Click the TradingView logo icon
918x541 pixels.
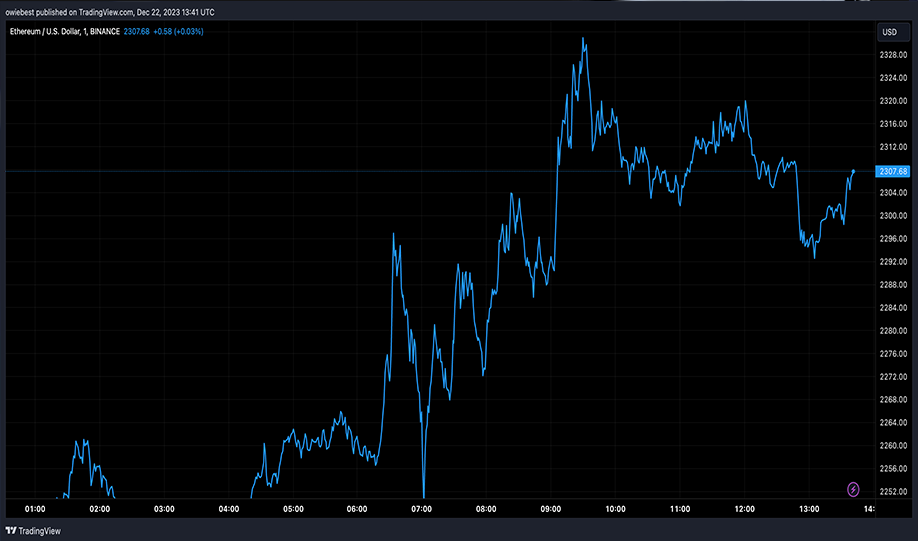tap(11, 531)
